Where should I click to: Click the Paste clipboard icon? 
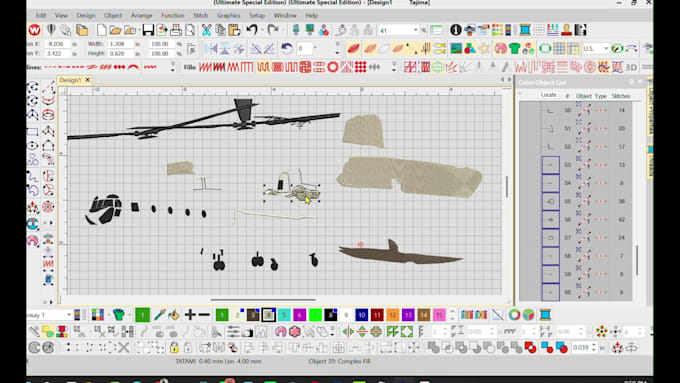tap(234, 30)
